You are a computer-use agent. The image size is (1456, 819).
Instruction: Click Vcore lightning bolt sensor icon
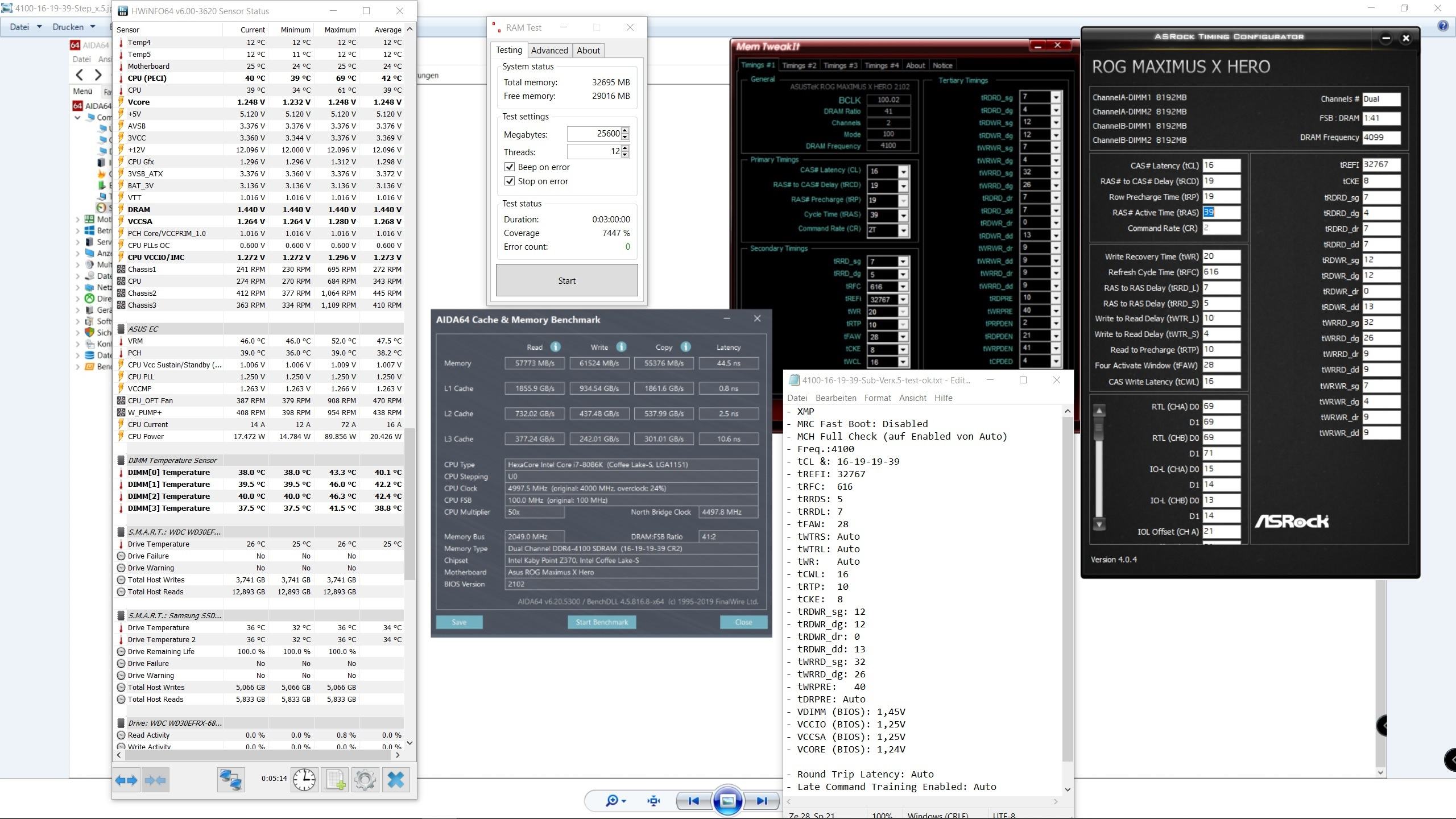pyautogui.click(x=121, y=102)
